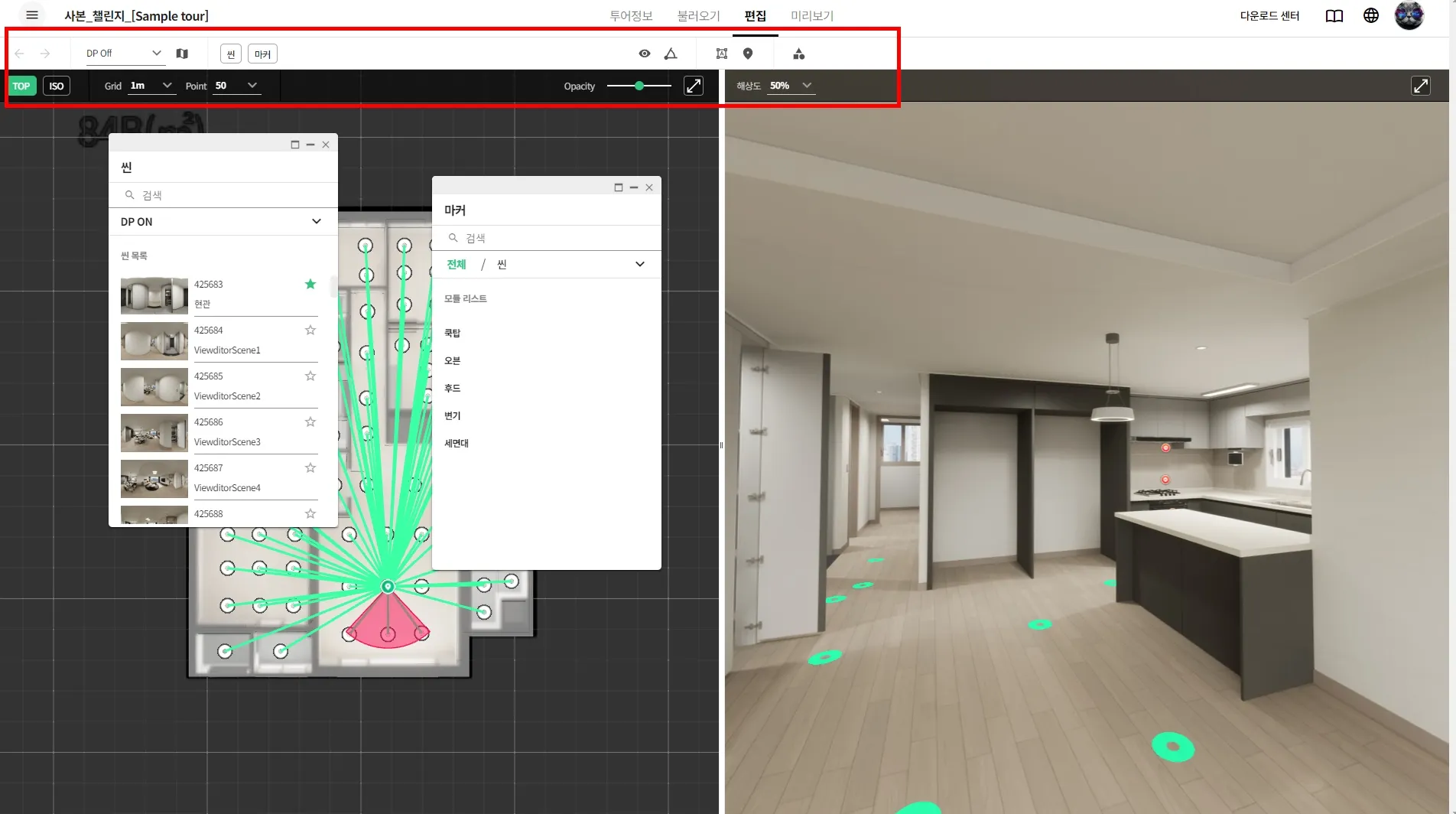Favorite scene 425685 with star

click(x=310, y=376)
